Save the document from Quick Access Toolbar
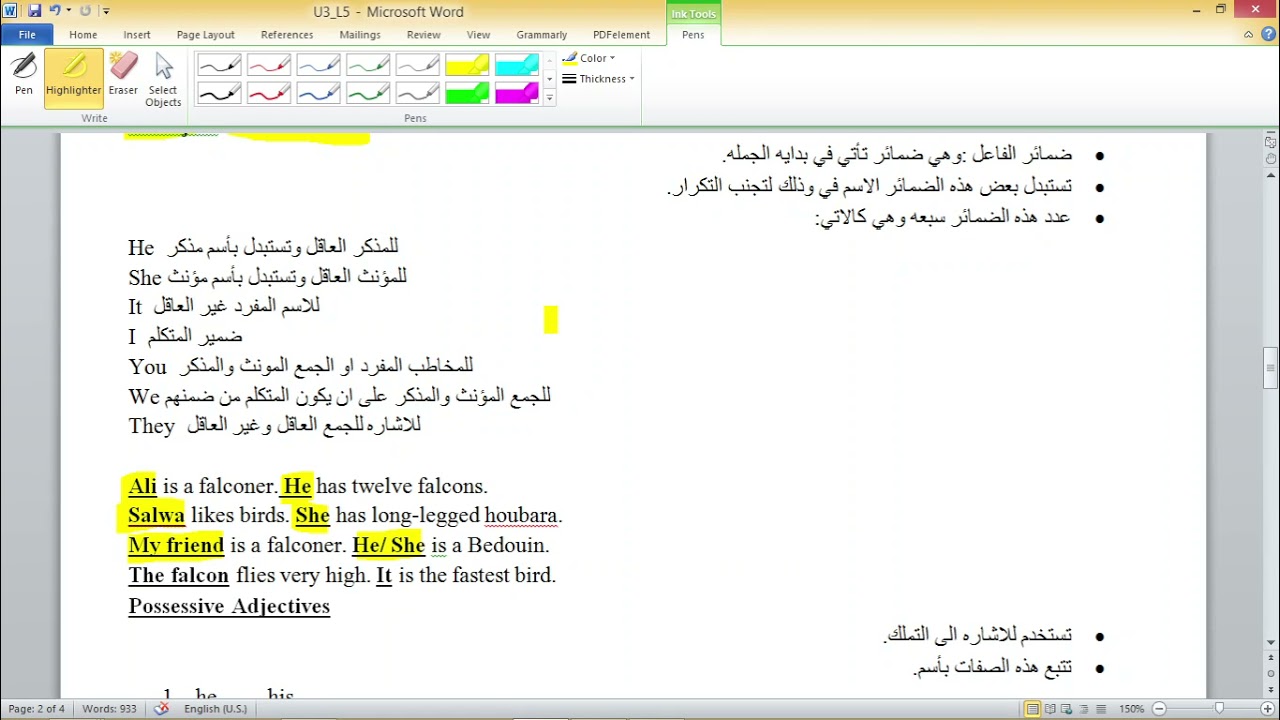 [34, 11]
